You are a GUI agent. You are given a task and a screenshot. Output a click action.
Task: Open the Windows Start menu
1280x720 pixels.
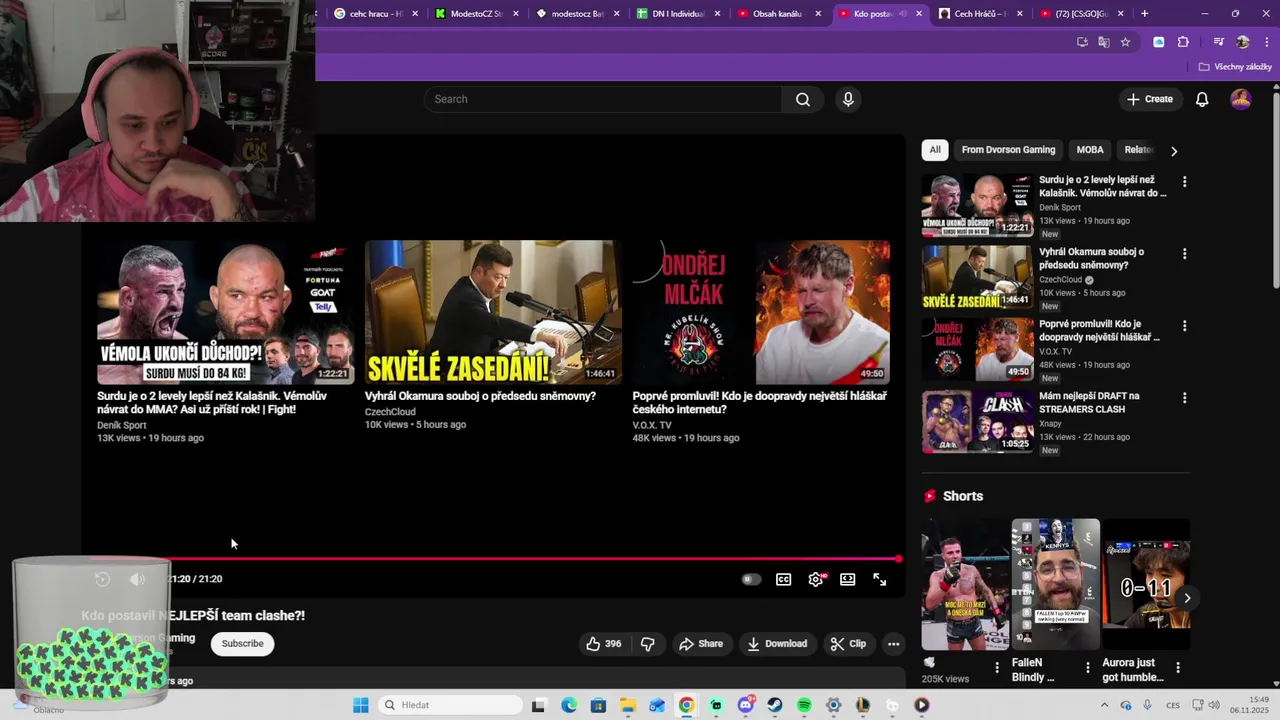point(361,705)
